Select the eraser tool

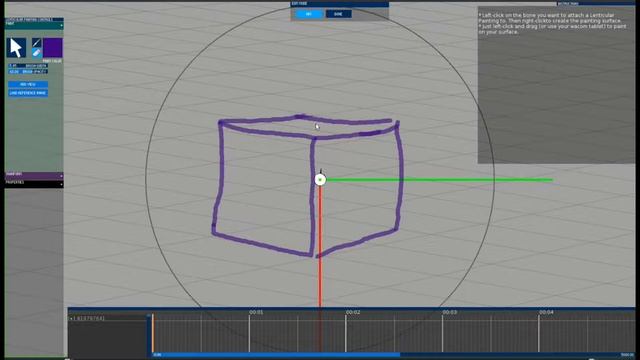point(36,53)
